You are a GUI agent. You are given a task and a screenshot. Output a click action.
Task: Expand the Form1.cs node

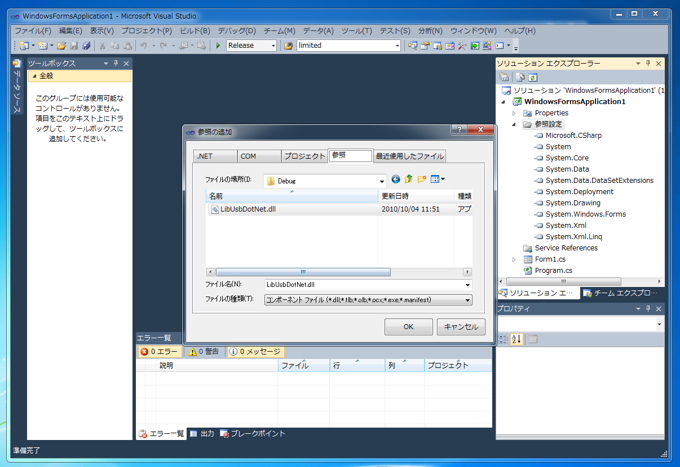514,259
